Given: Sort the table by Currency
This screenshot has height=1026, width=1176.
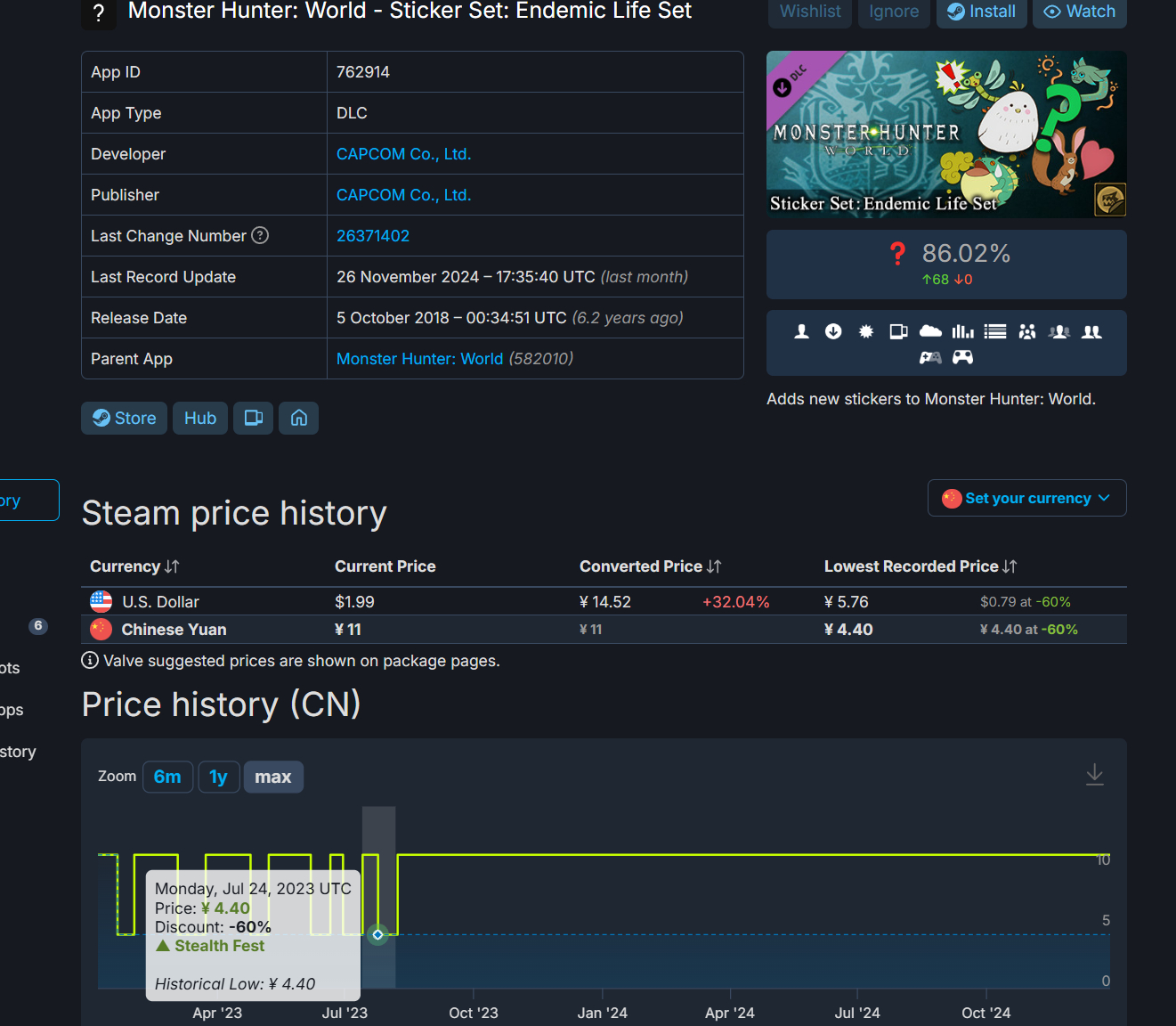Looking at the screenshot, I should coord(134,566).
